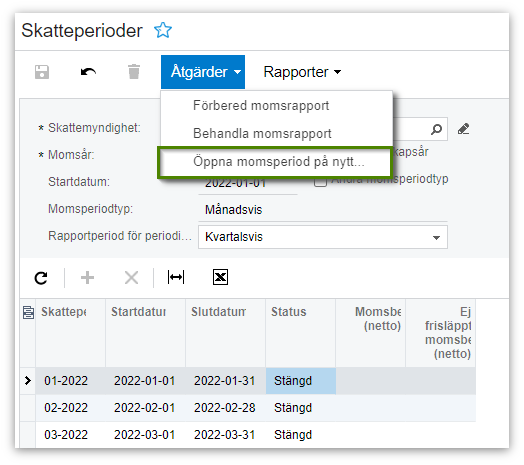Sort by the Status column header
The width and height of the screenshot is (524, 465).
[x=301, y=333]
